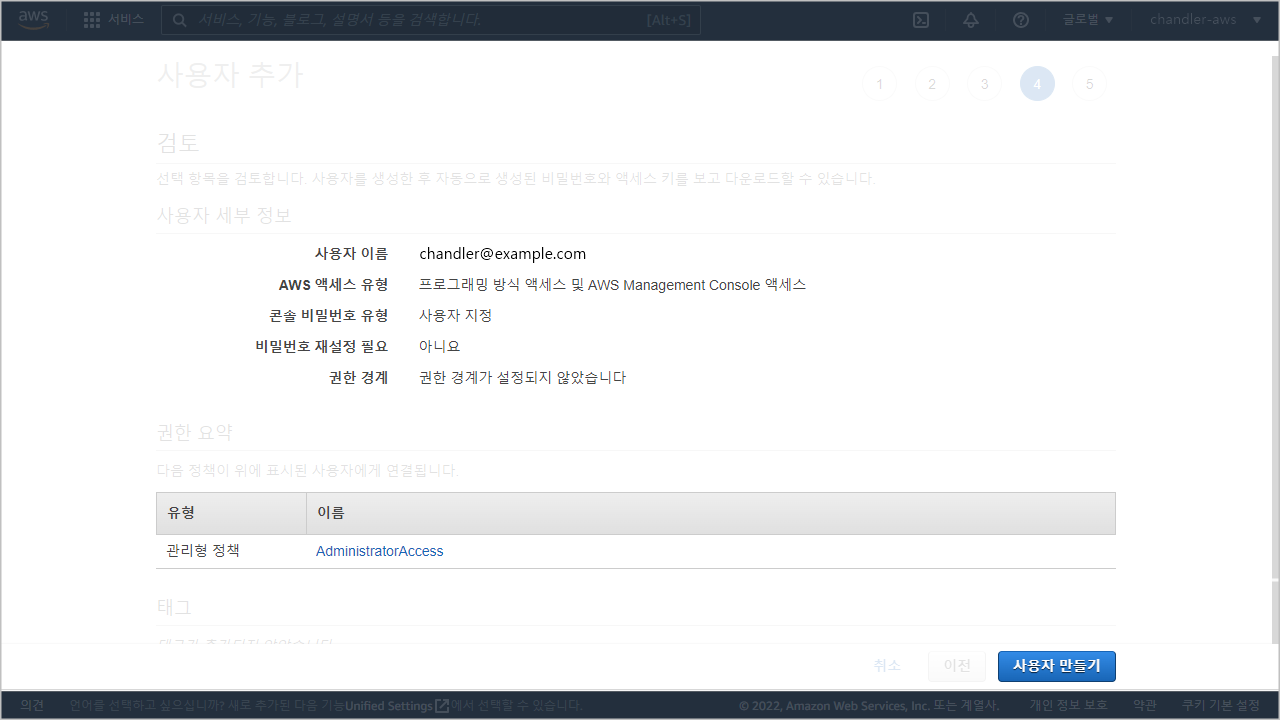Click the 취소 button
The height and width of the screenshot is (720, 1280).
pyautogui.click(x=887, y=666)
